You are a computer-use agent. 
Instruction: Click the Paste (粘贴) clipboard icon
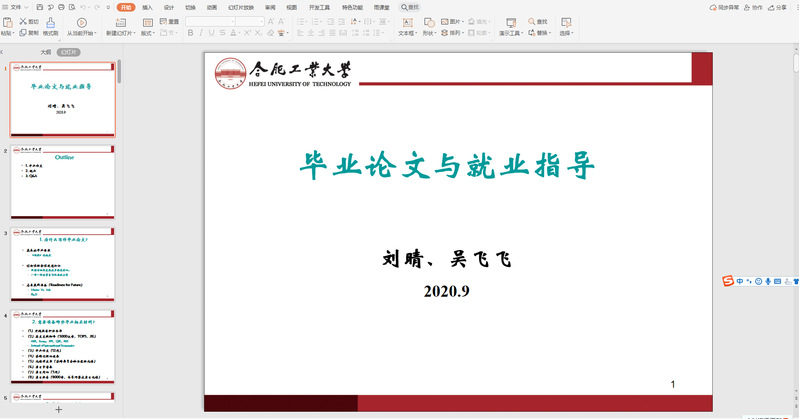click(7, 21)
